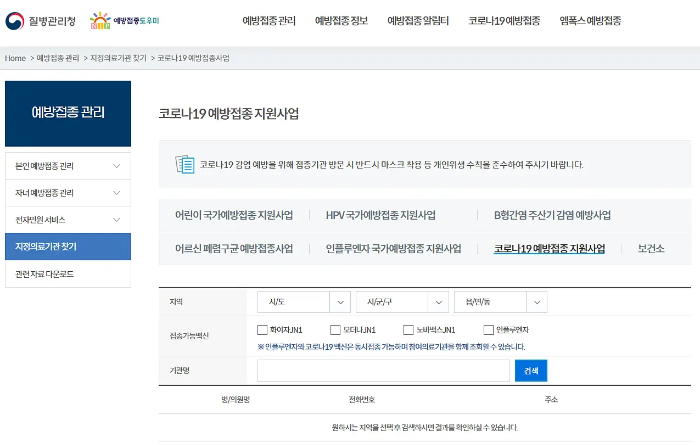This screenshot has height=445, width=700.
Task: Select 코로나19 예방접종 지원사업 tab
Action: pyautogui.click(x=549, y=248)
